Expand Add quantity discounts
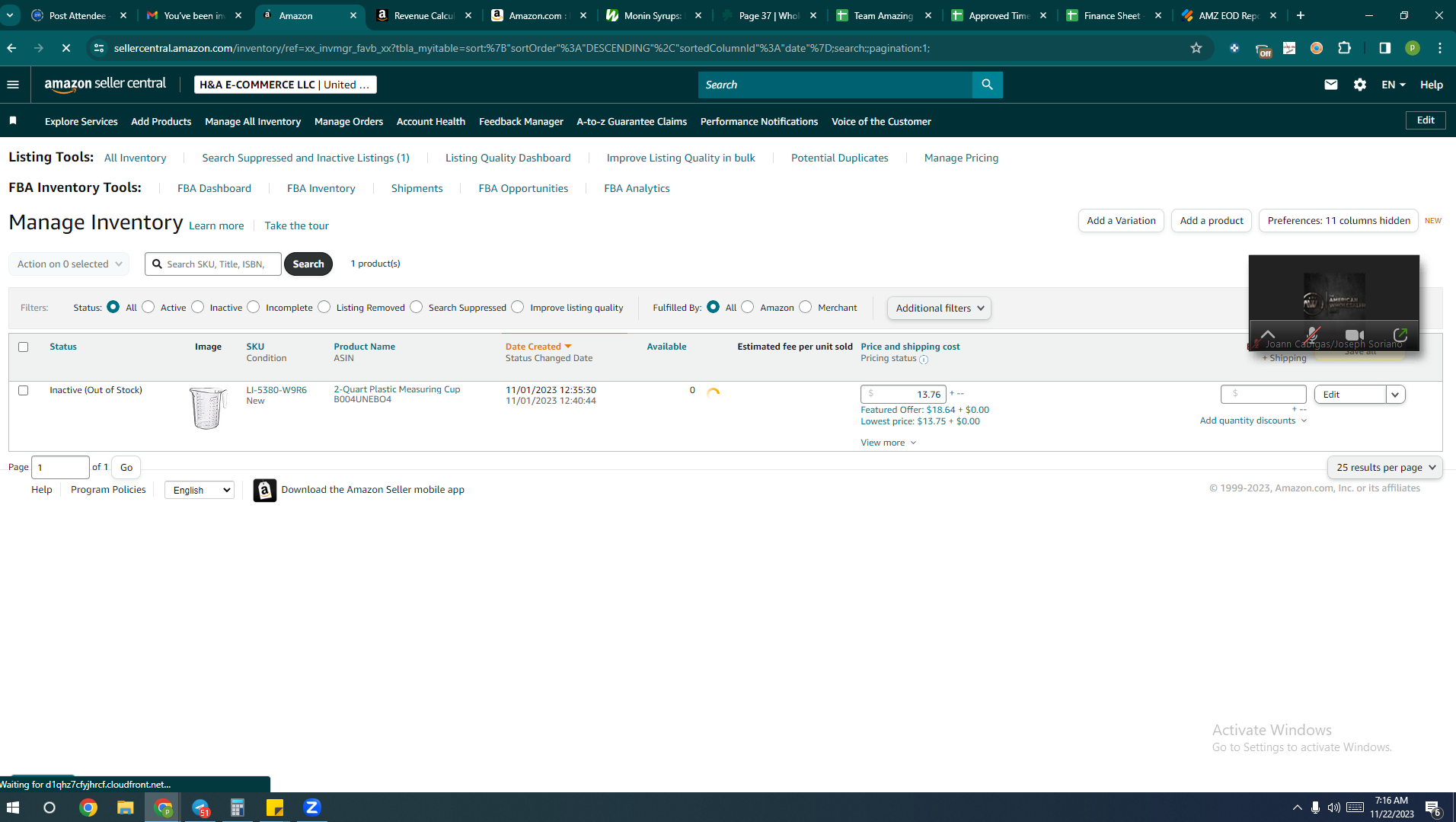Viewport: 1456px width, 822px height. pos(1253,421)
